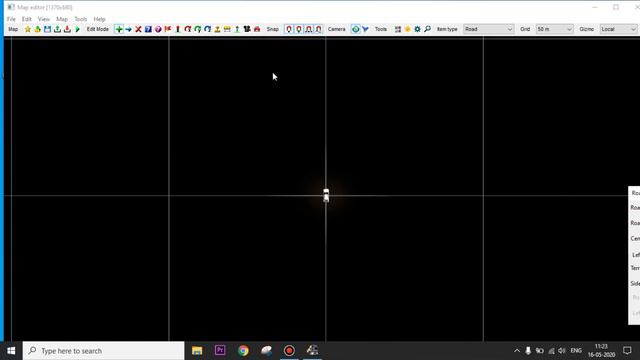Click the Windows Start button
Viewport: 640px width, 360px height.
[11, 351]
